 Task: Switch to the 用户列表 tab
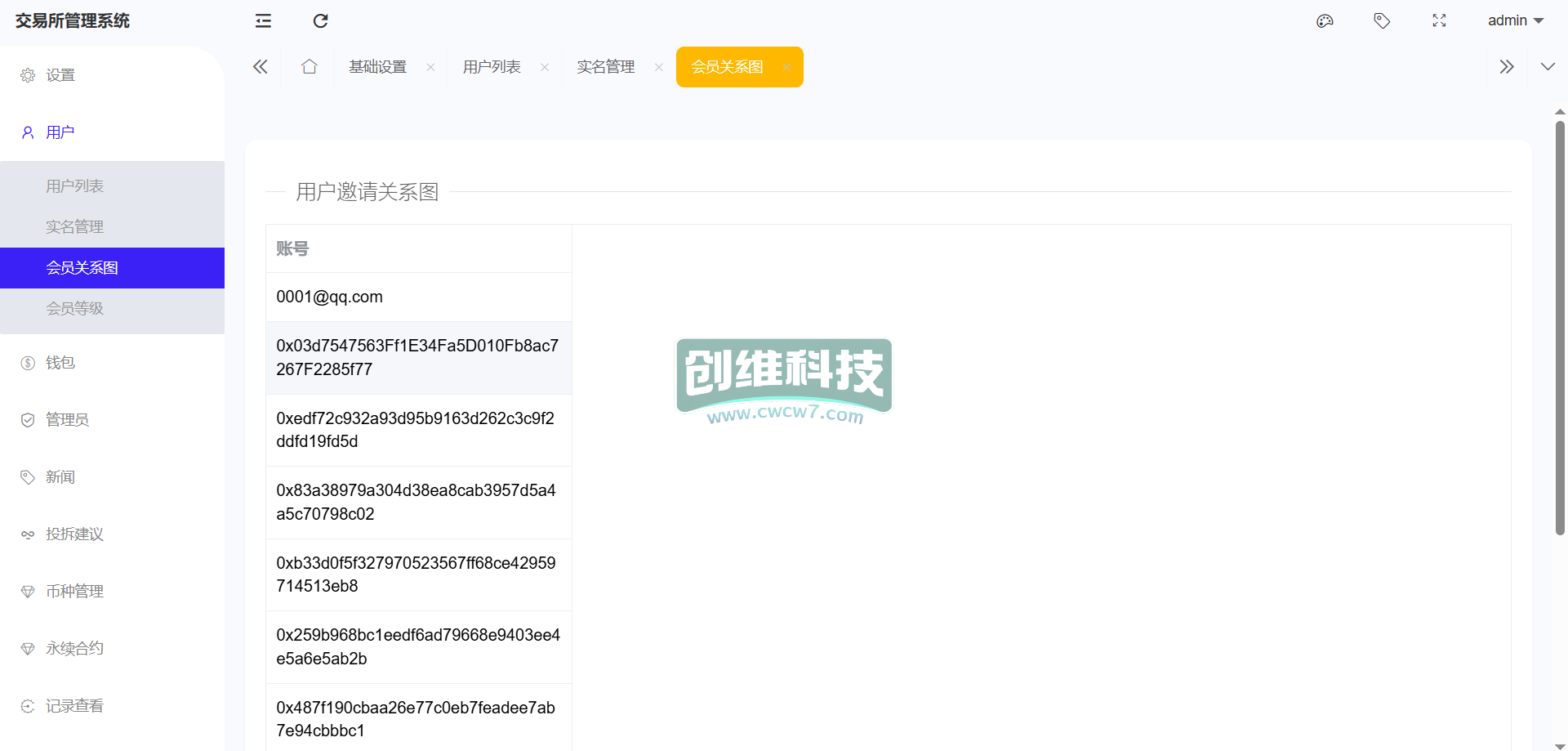point(492,67)
